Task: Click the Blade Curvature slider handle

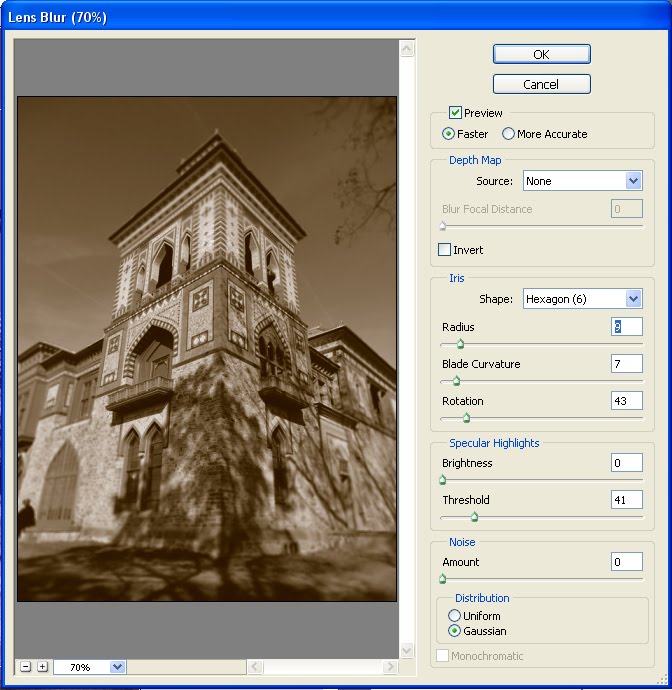Action: point(456,381)
